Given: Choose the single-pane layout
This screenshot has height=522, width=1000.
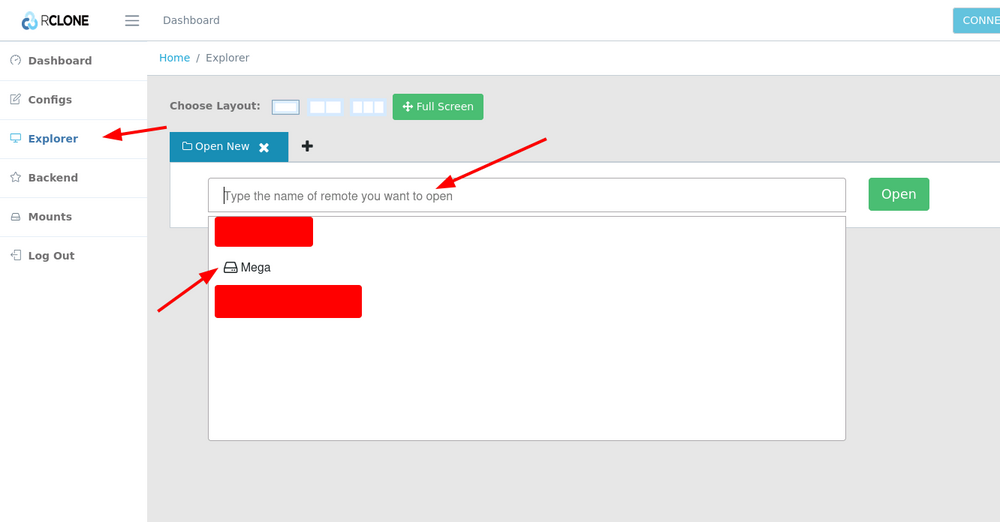Looking at the screenshot, I should (285, 107).
